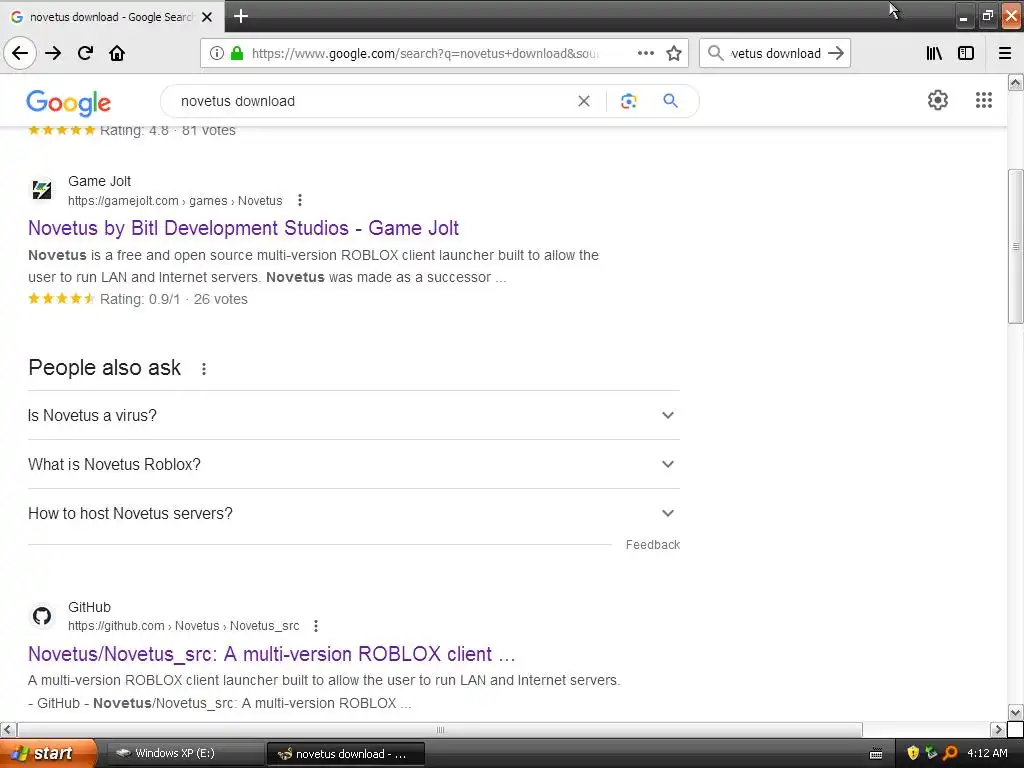This screenshot has width=1024, height=768.
Task: Open Google quick settings gear
Action: point(938,100)
